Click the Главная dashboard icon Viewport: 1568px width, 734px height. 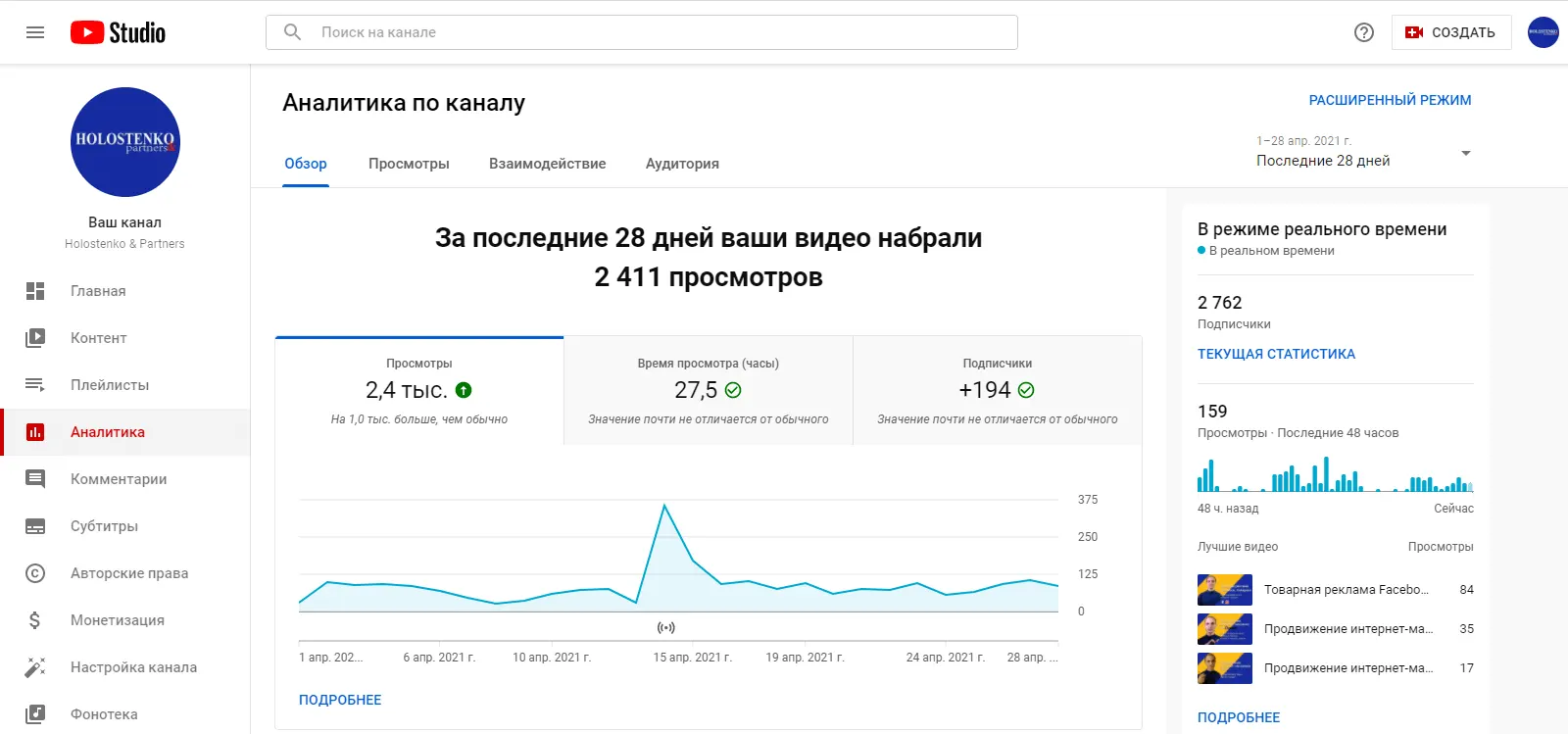[35, 291]
